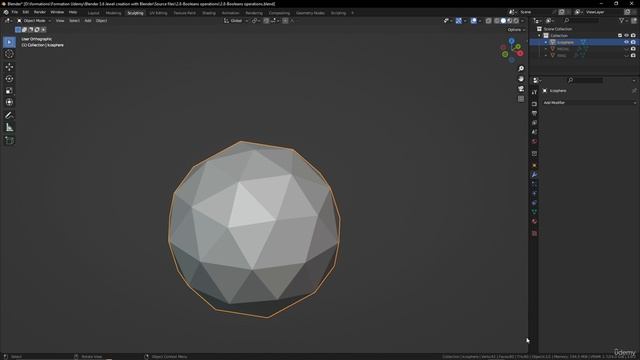Expand the Icosphere outliner row
The image size is (640, 360).
pyautogui.click(x=546, y=42)
